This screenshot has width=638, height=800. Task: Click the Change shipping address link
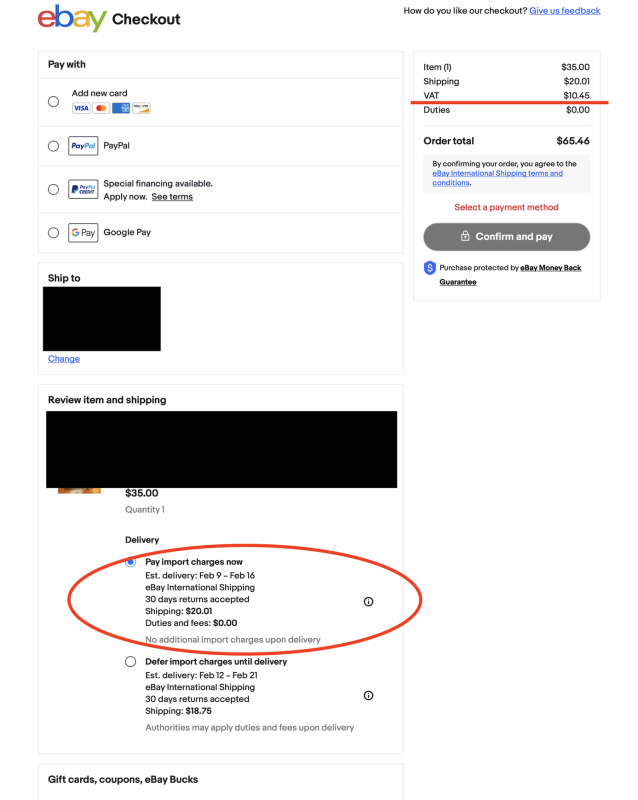pos(64,359)
